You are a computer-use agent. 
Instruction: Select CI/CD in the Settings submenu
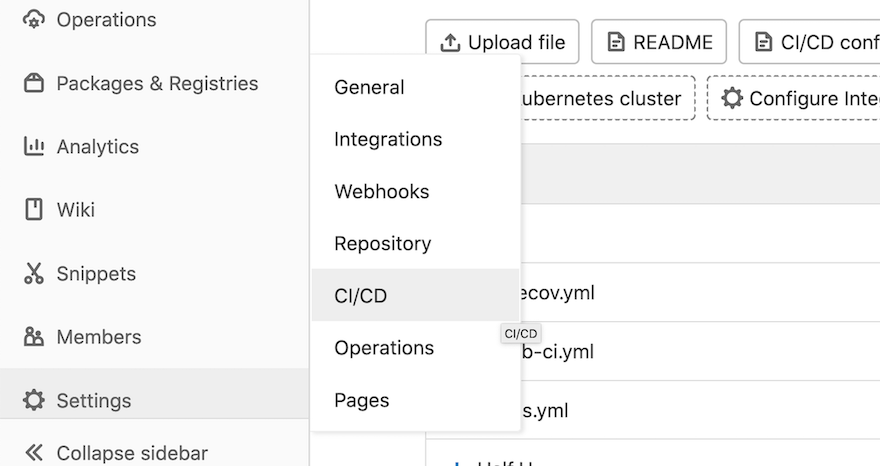point(361,296)
